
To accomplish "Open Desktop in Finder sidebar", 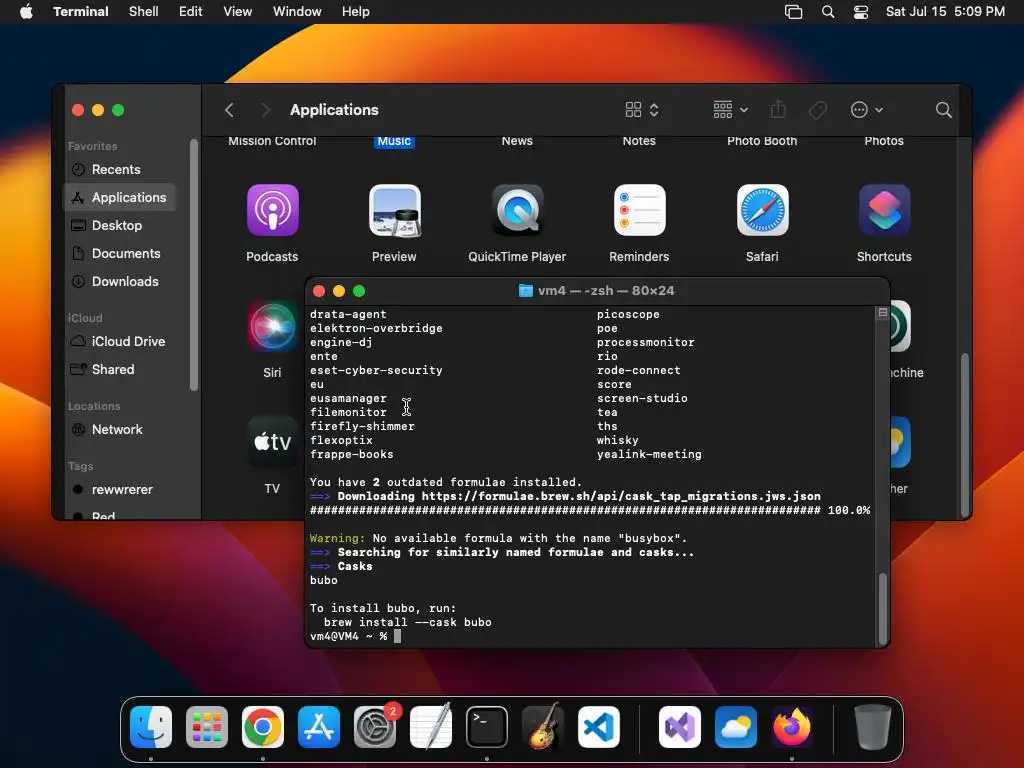I will coord(120,225).
